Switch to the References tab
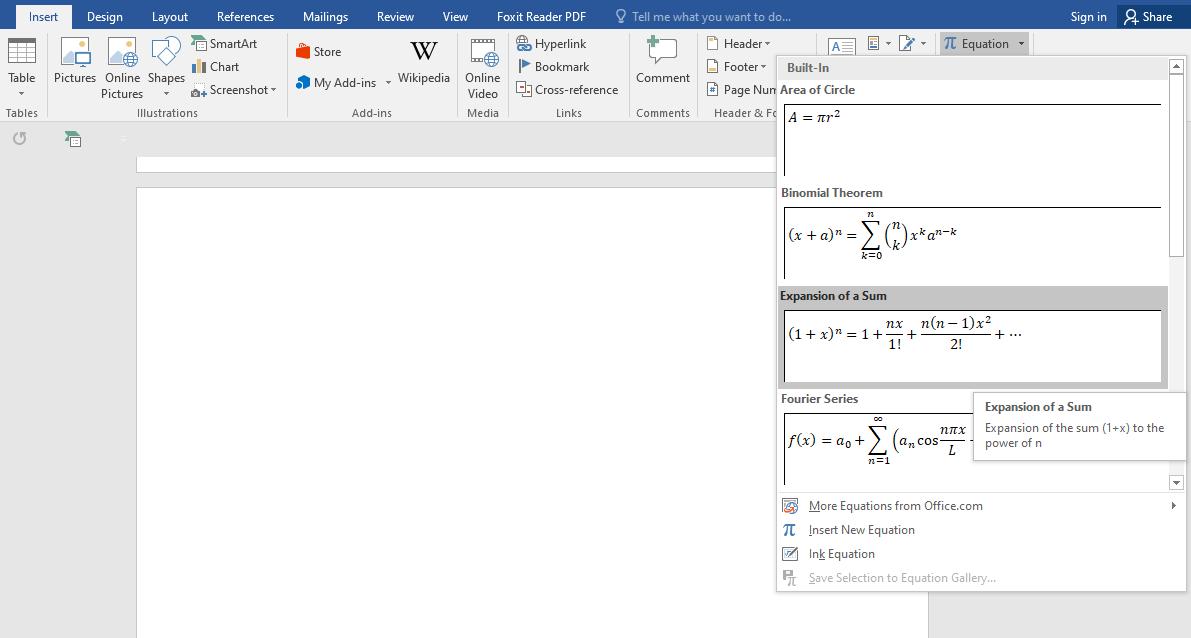The image size is (1191, 638). [245, 16]
